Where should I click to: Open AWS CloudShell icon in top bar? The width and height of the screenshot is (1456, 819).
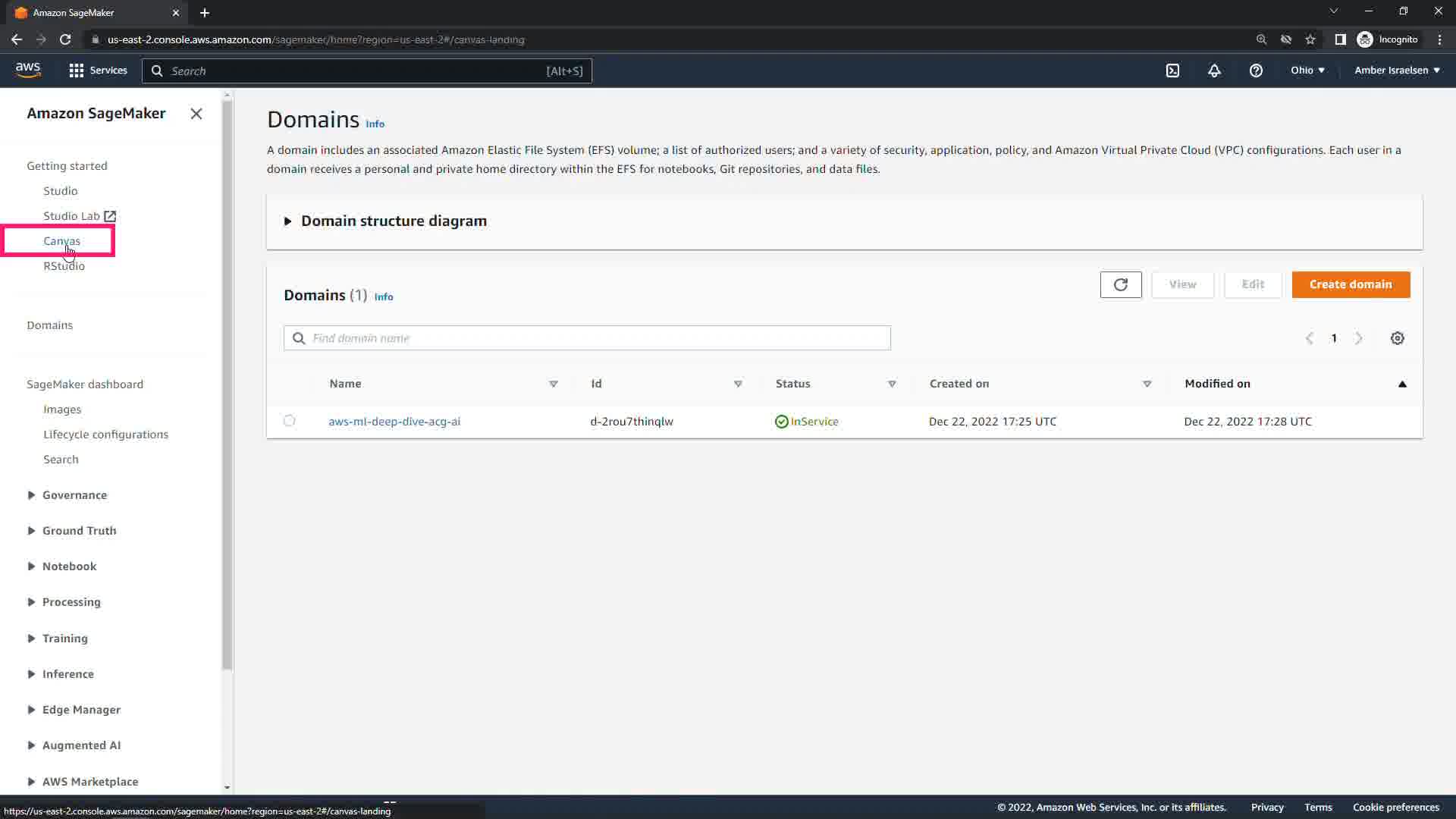(1172, 71)
